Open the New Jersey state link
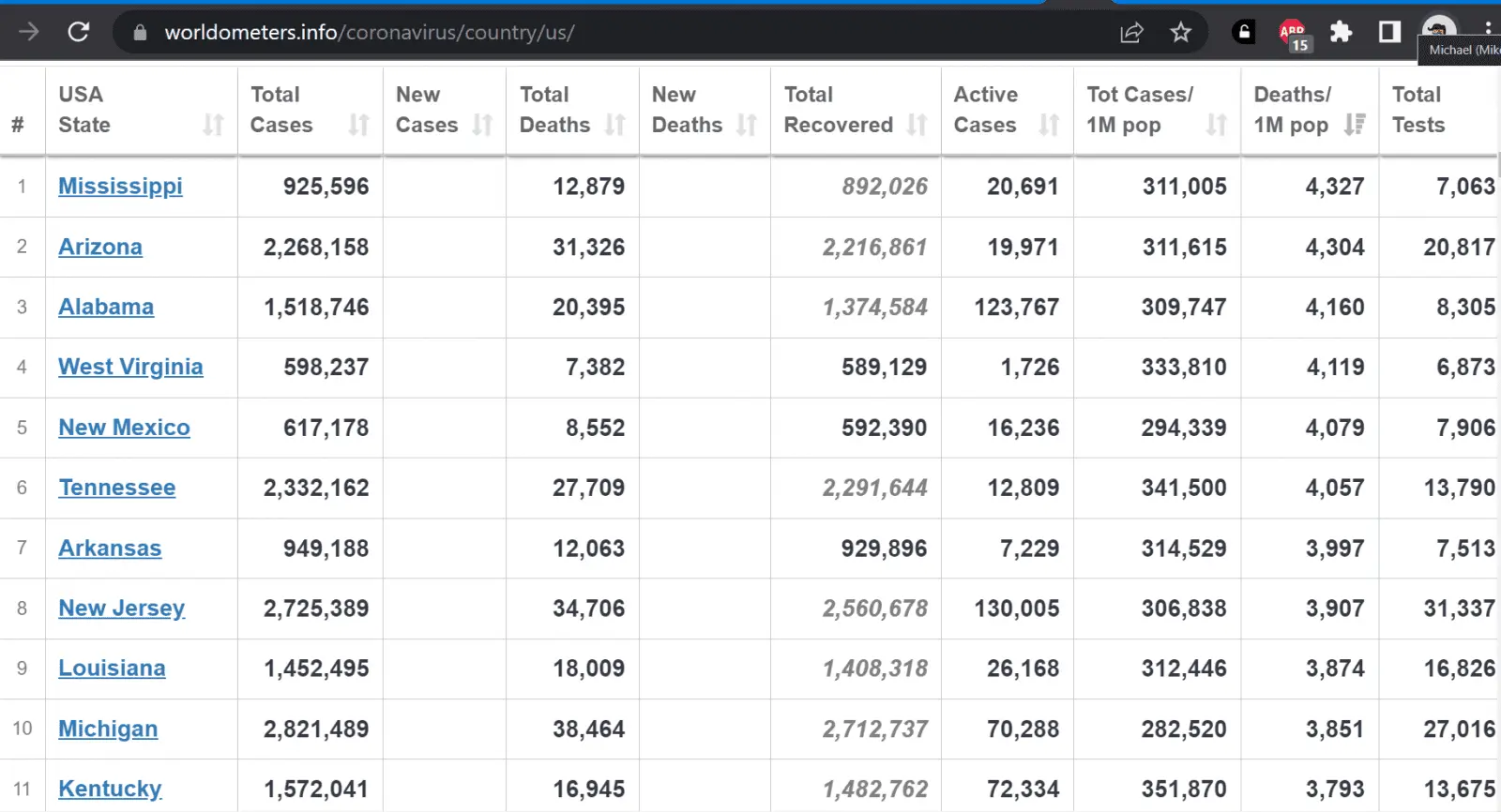Viewport: 1501px width, 812px height. (x=121, y=609)
